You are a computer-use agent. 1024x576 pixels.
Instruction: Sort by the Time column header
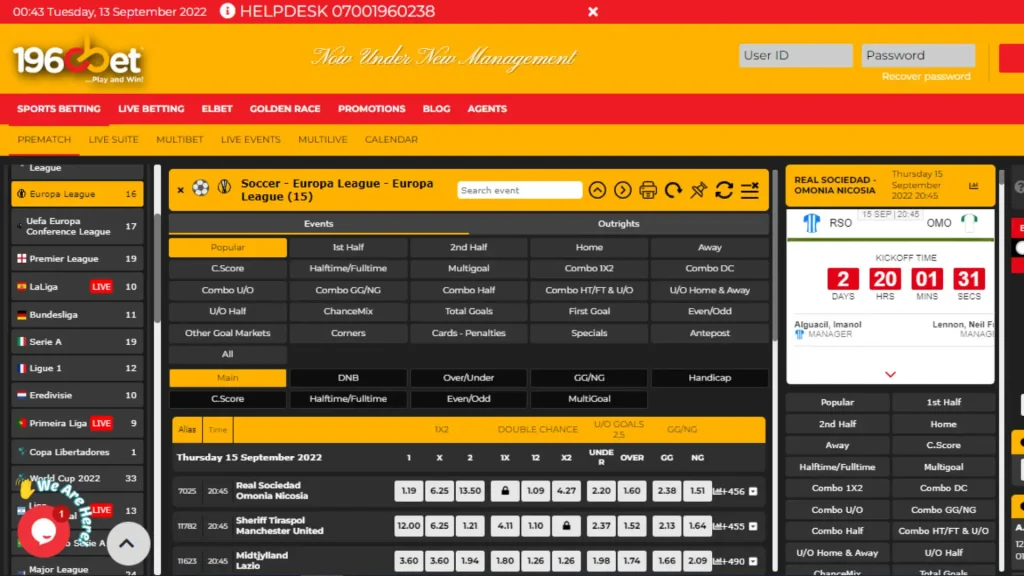pos(217,430)
